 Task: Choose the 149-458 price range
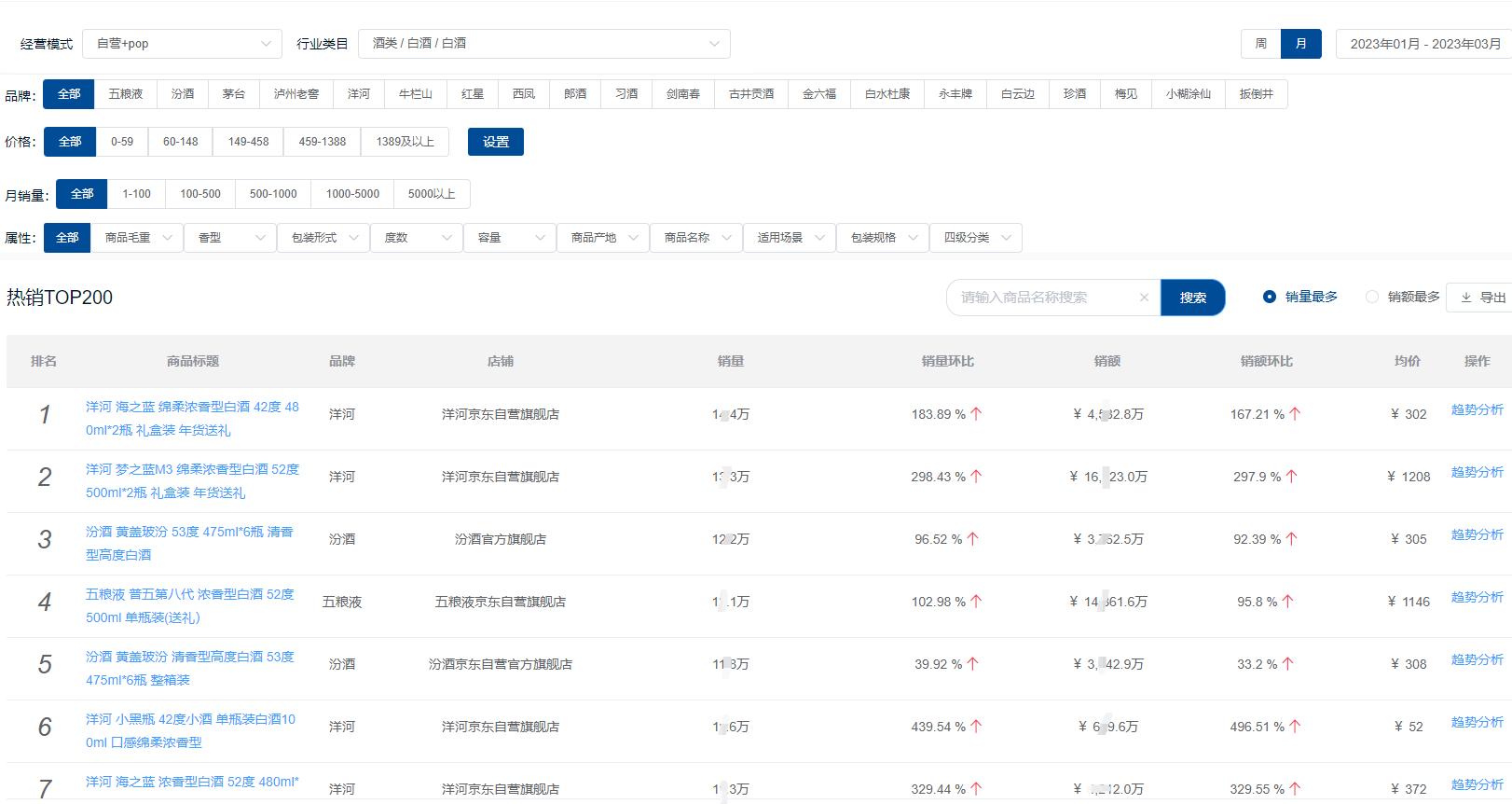(248, 142)
